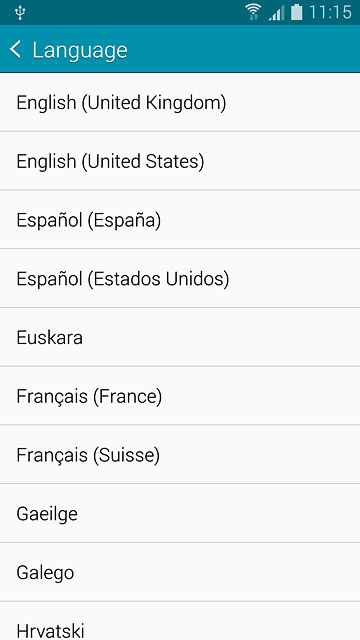360x640 pixels.
Task: Pick Français (France) language
Action: [x=180, y=396]
